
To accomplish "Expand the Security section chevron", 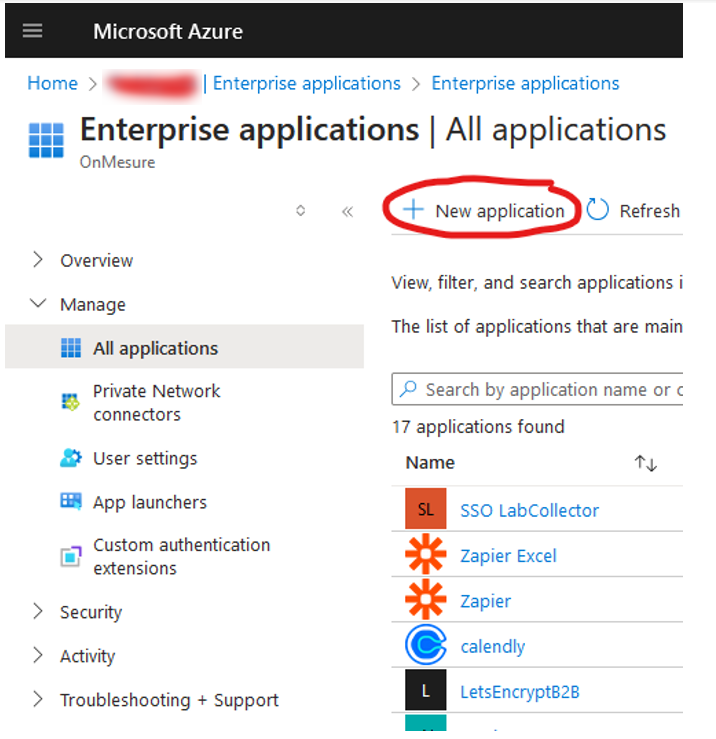I will pyautogui.click(x=38, y=611).
